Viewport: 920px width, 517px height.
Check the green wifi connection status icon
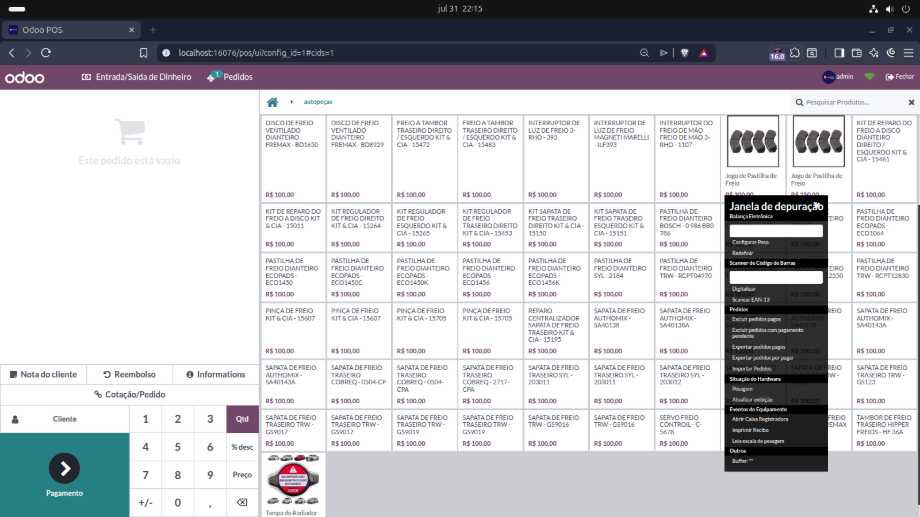(x=870, y=77)
